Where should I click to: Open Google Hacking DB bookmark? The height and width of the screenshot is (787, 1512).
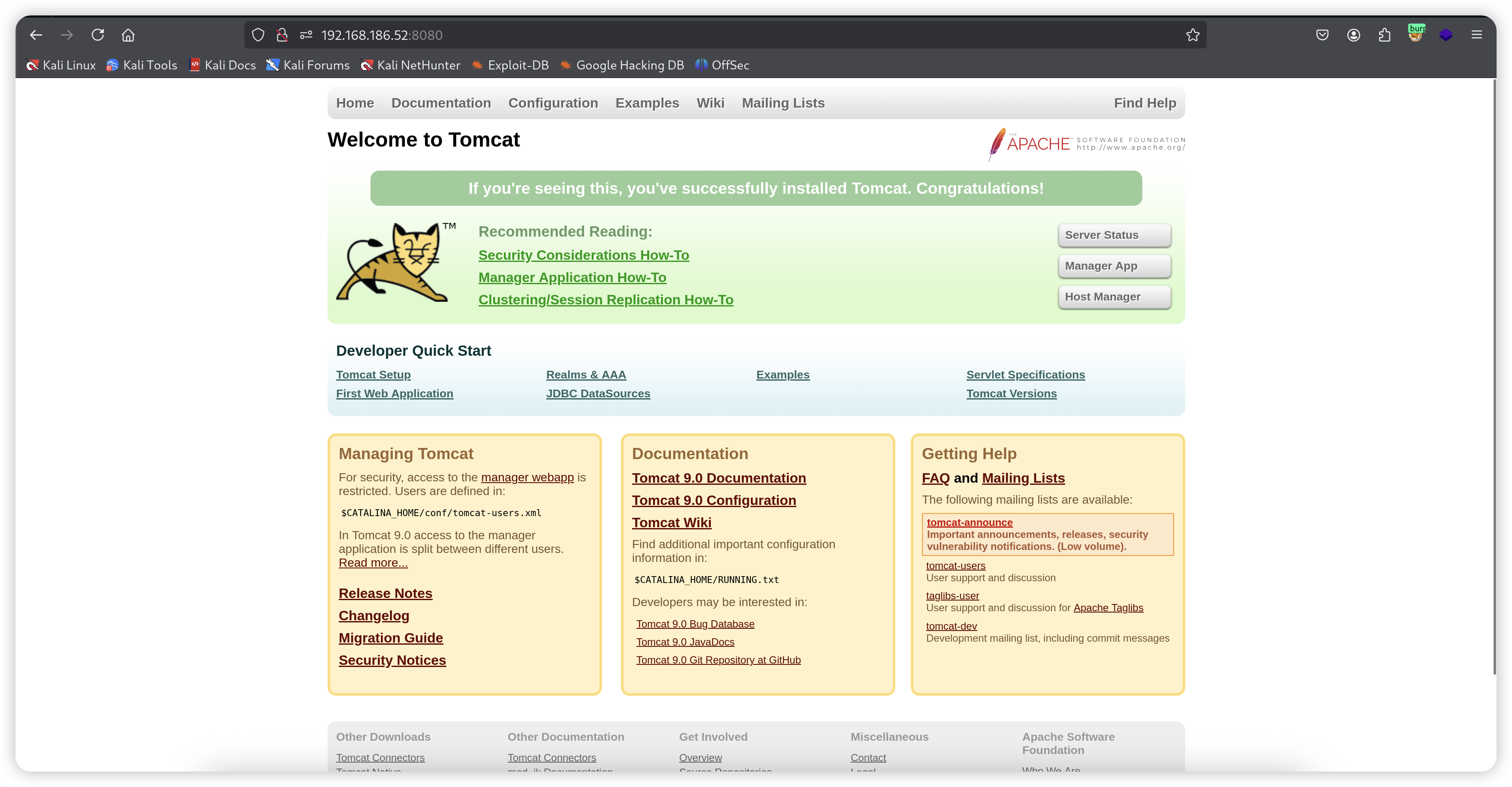point(622,65)
